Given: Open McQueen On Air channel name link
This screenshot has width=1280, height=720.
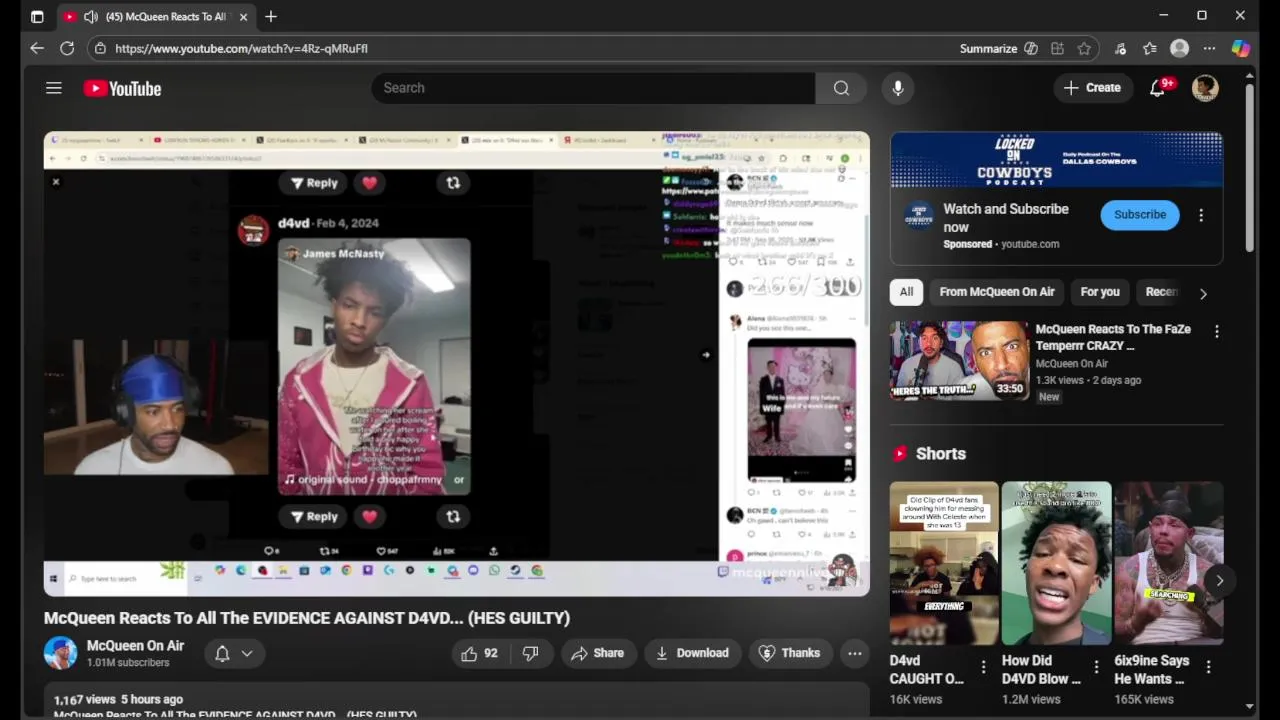Looking at the screenshot, I should coord(135,646).
